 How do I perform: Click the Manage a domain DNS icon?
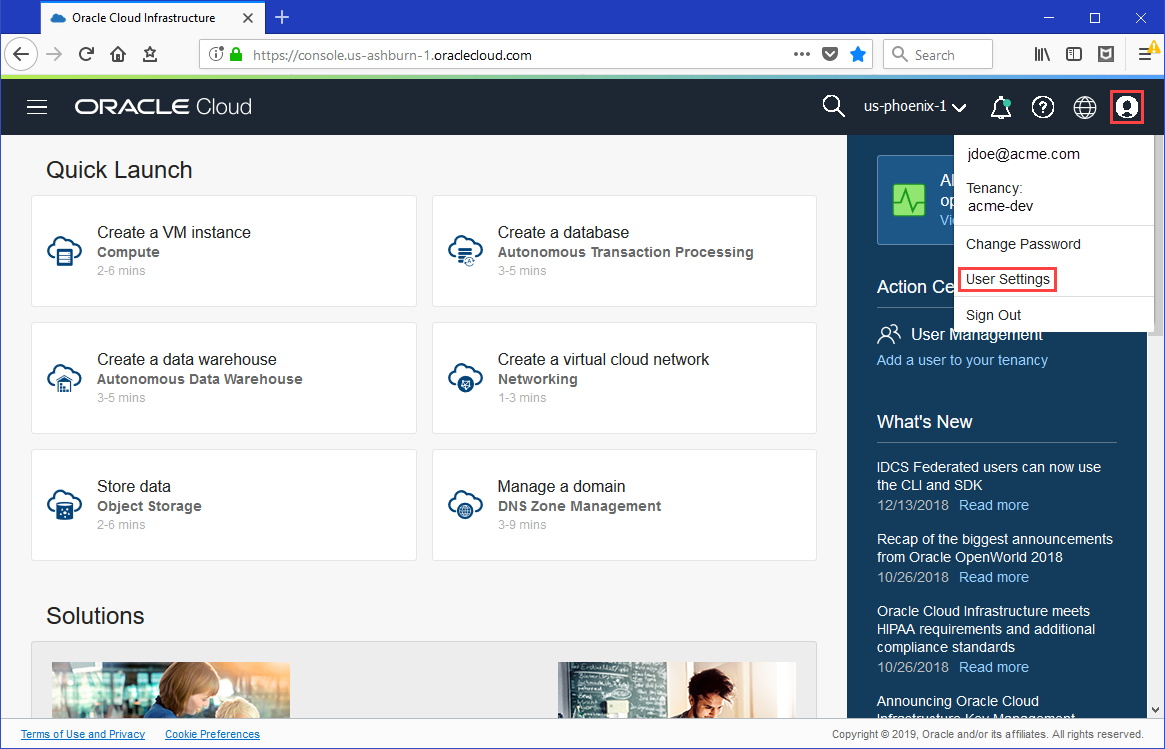[465, 505]
